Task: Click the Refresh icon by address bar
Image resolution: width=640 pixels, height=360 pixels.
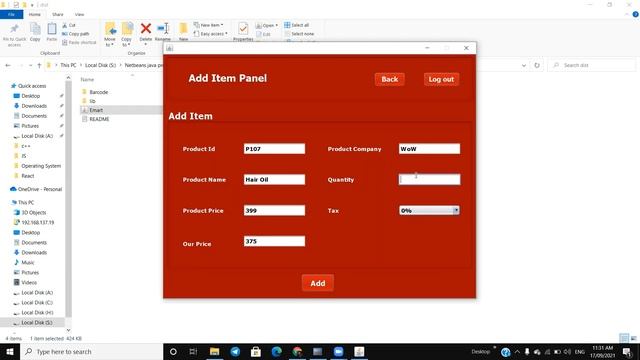Action: tap(537, 65)
